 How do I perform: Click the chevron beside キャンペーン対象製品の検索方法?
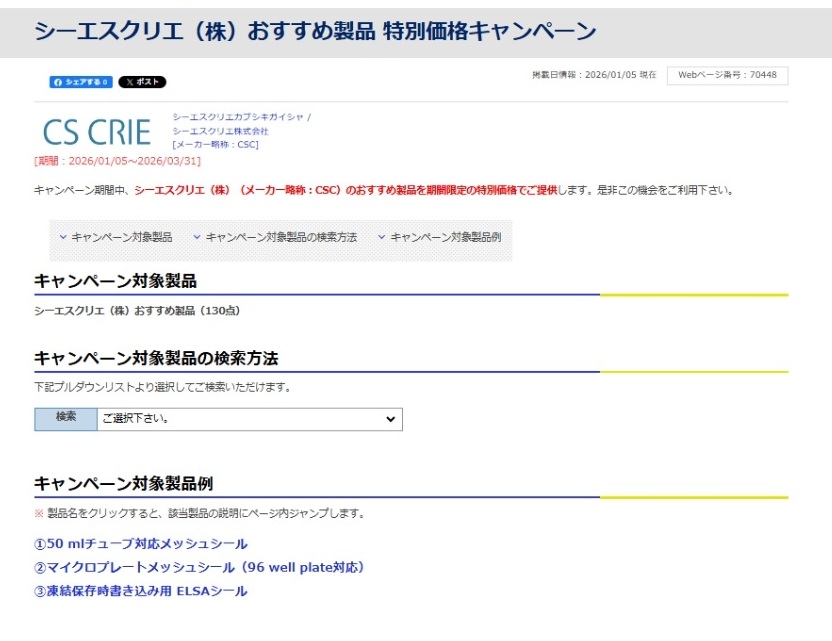coord(195,238)
